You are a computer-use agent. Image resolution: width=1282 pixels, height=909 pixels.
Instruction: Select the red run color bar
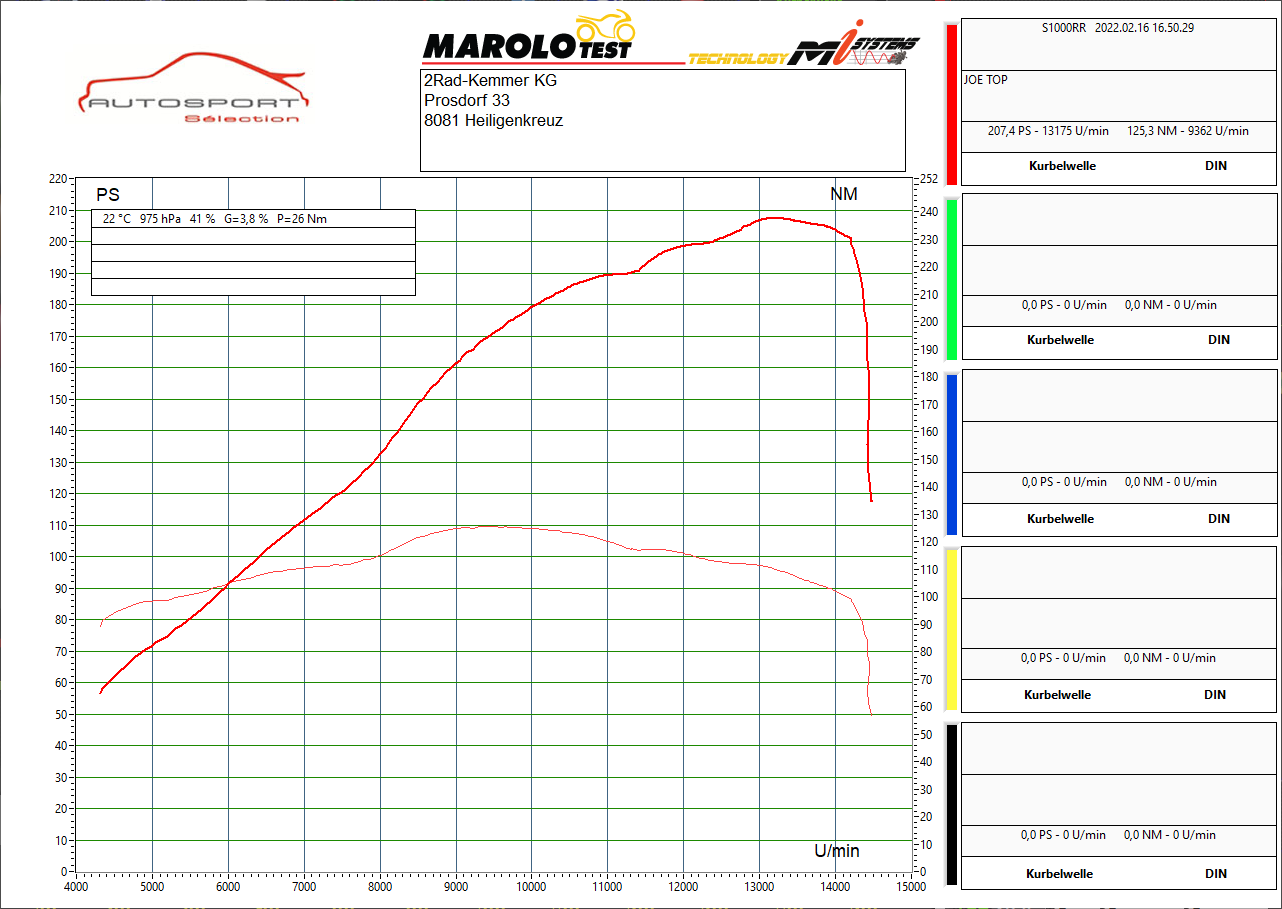point(951,104)
